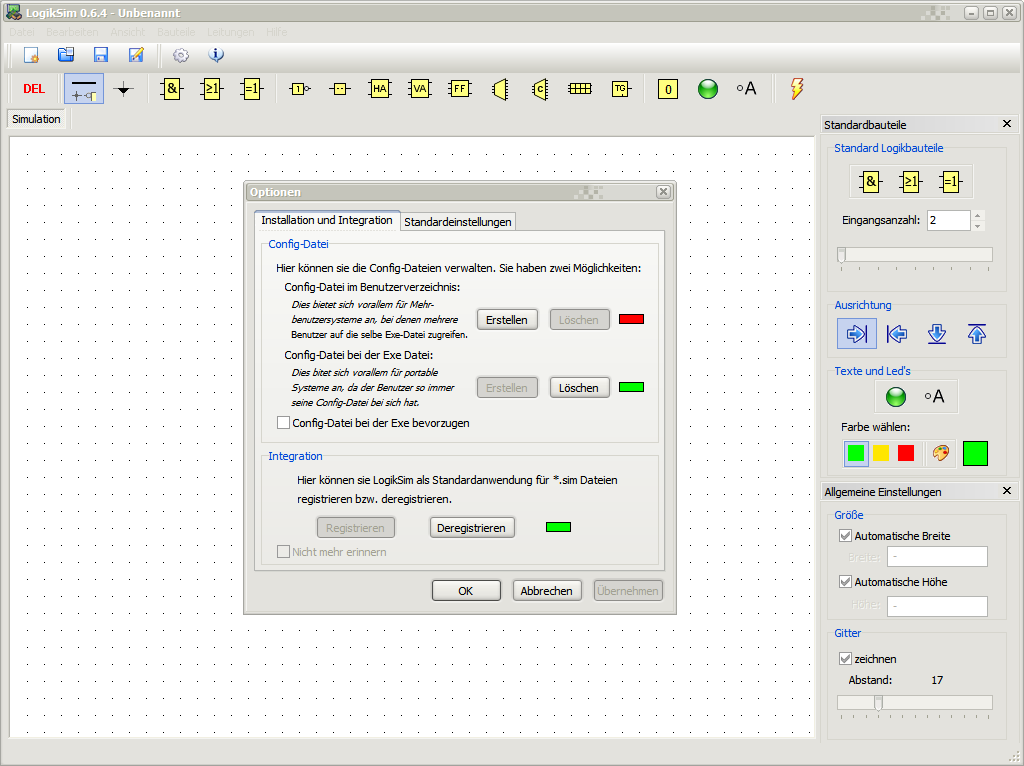Choose XOR gate in Standardbauteile panel

[x=951, y=182]
